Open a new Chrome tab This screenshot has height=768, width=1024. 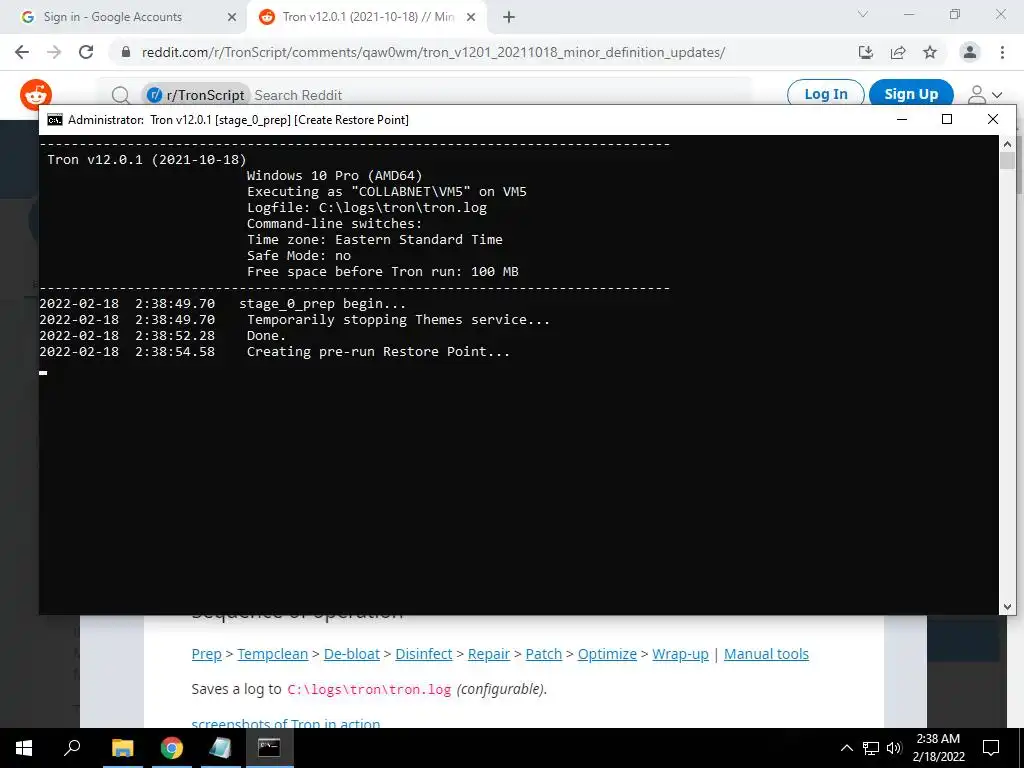click(x=509, y=18)
